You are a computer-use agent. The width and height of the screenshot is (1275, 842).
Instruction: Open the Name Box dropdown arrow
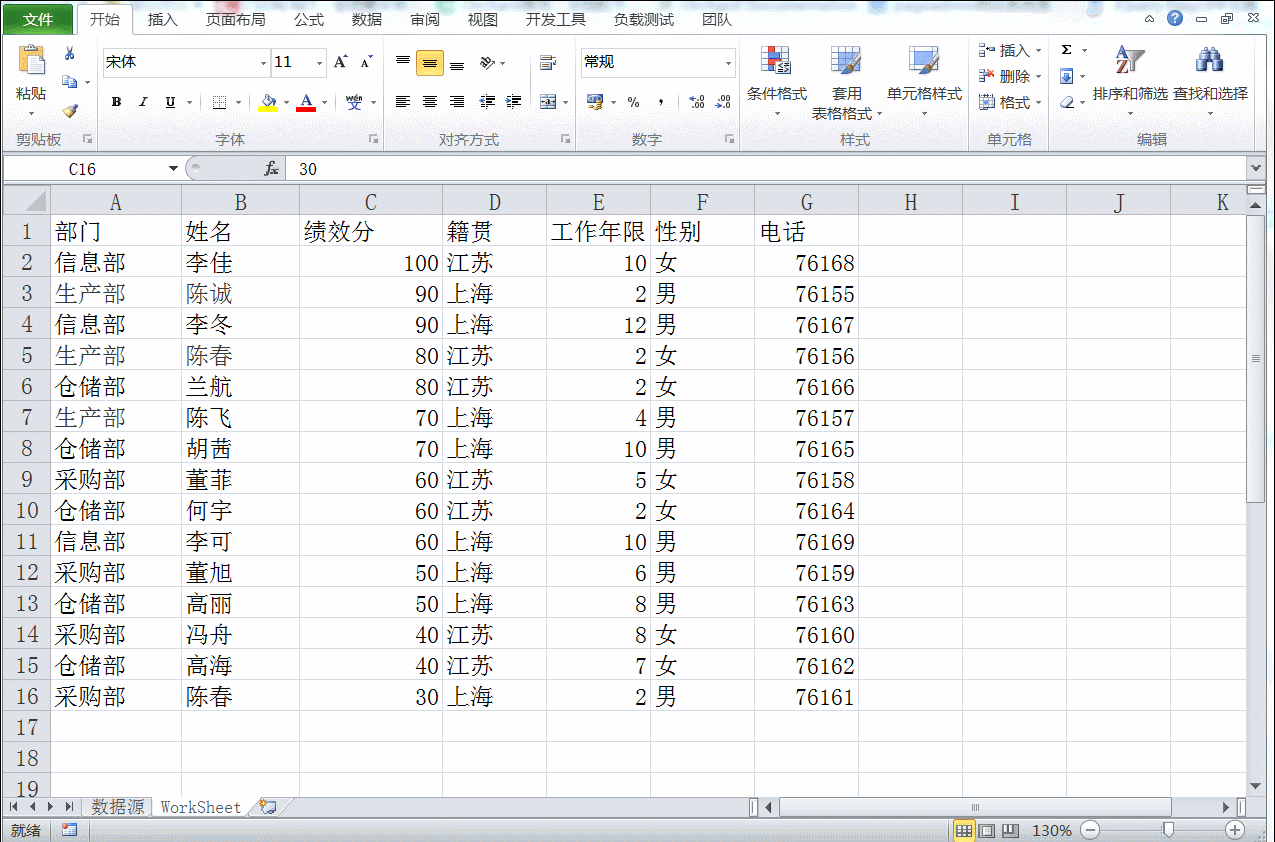tap(173, 169)
